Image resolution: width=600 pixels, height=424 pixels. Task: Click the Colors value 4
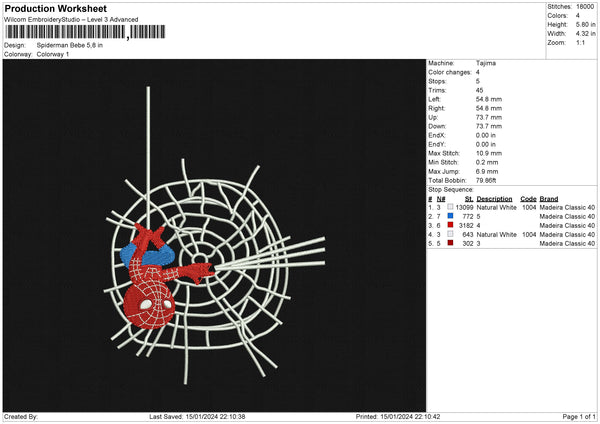[577, 16]
